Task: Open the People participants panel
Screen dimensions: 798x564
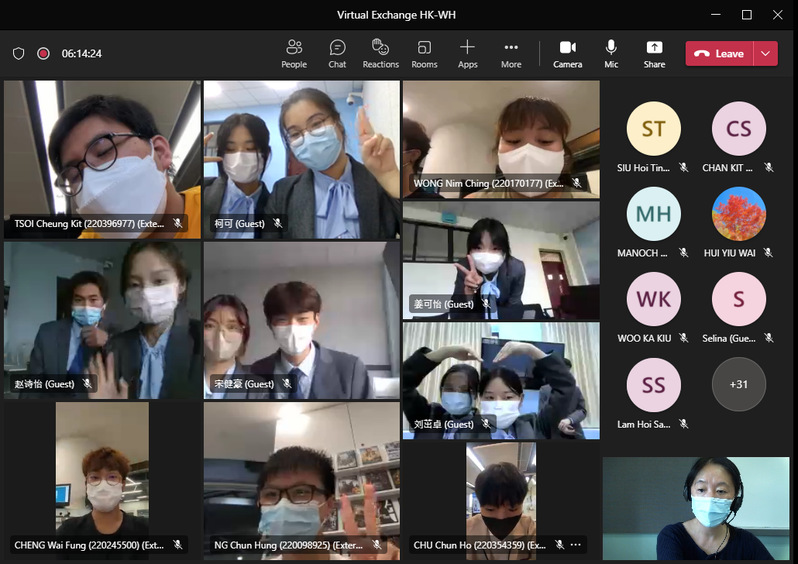Action: tap(294, 53)
